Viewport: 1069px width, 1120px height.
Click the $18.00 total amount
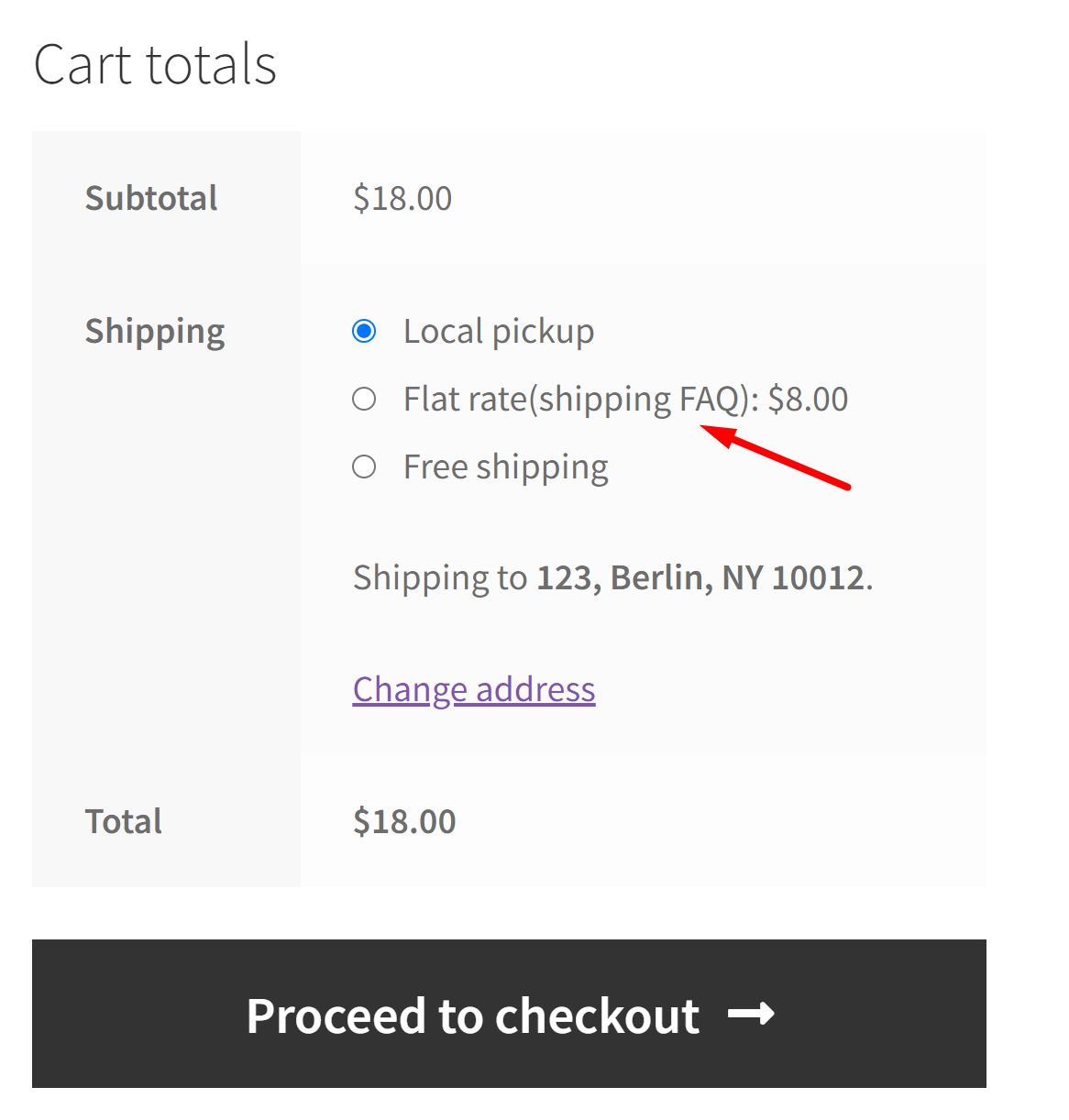pos(404,821)
